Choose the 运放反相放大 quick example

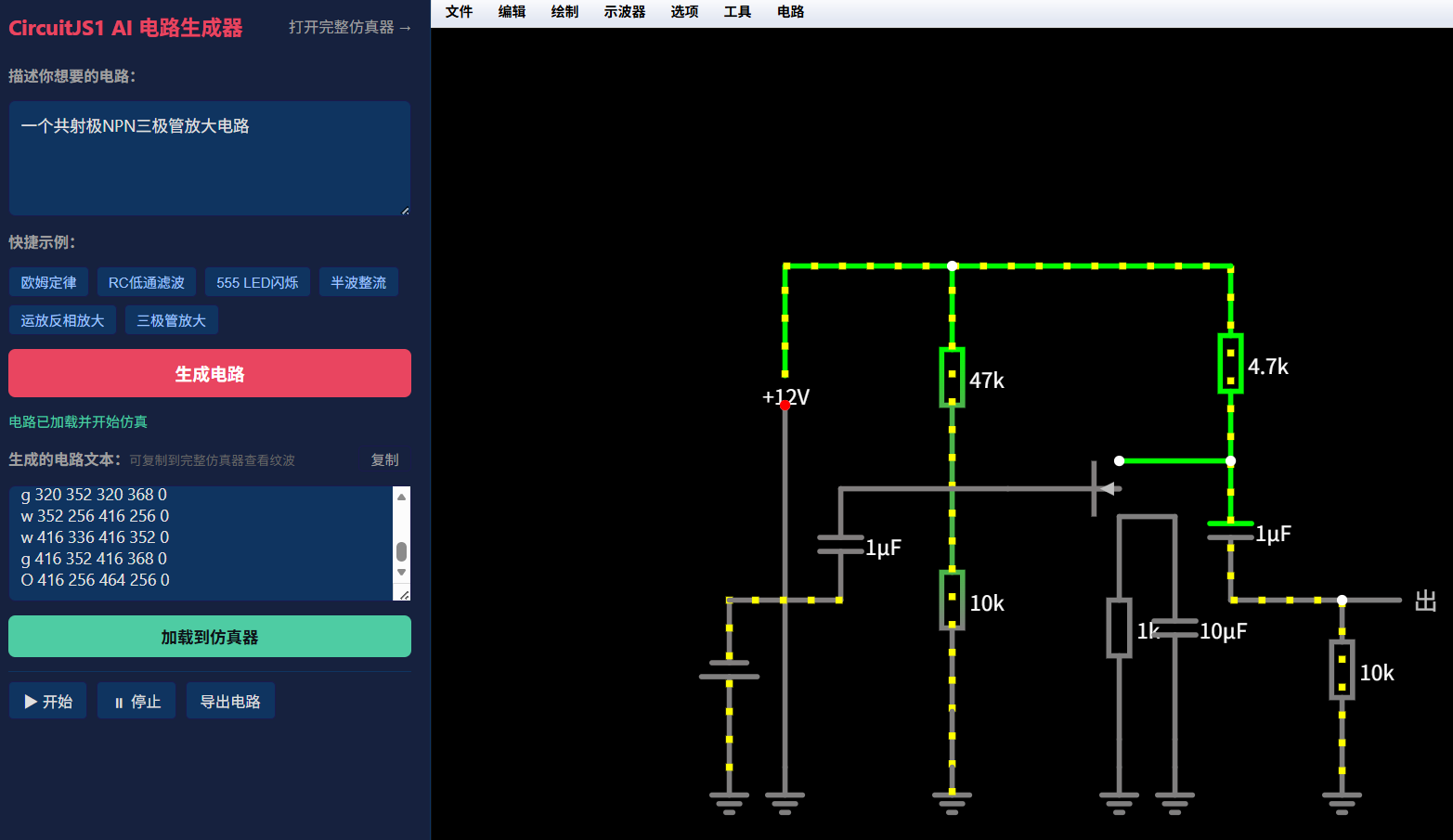pyautogui.click(x=62, y=320)
